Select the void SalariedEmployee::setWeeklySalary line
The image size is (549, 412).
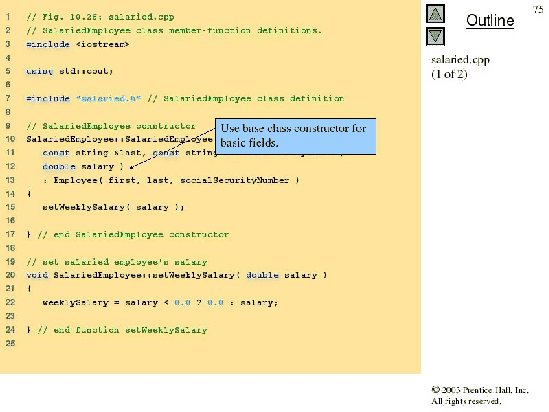[176, 275]
